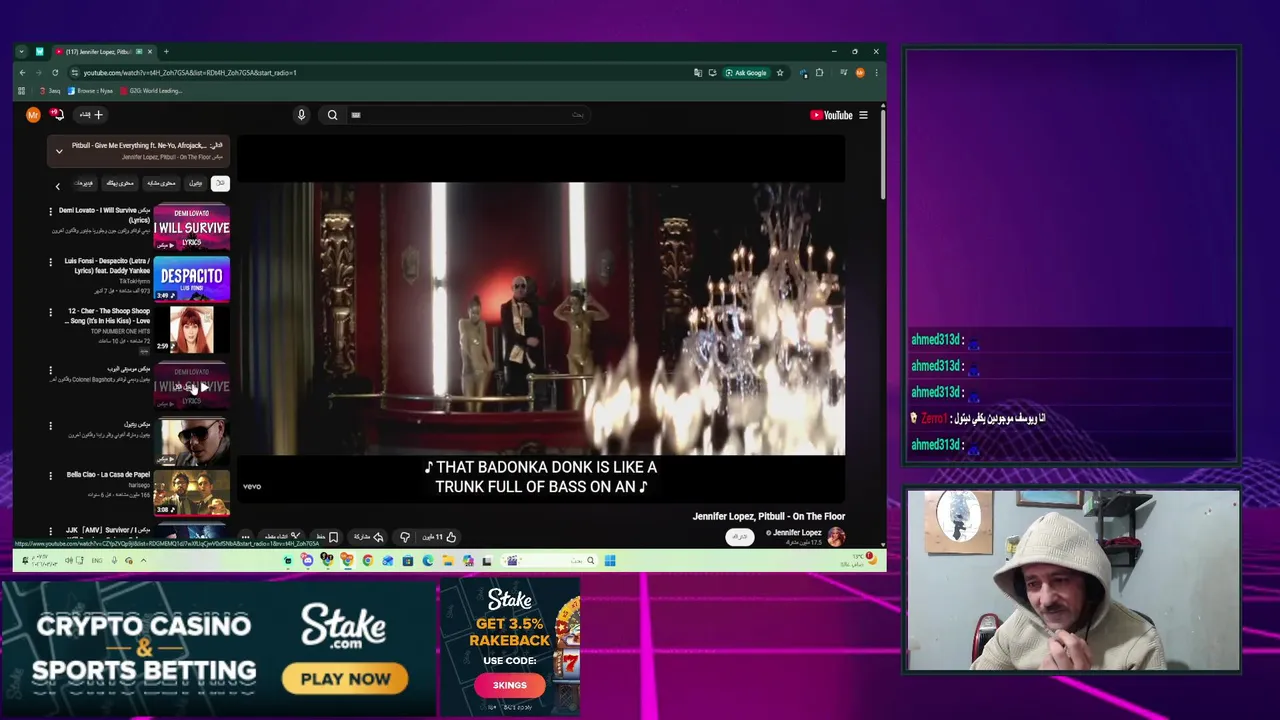Subscribe to Jennifer Lopez with the white button
Screen dimensions: 1280x720
tap(739, 537)
